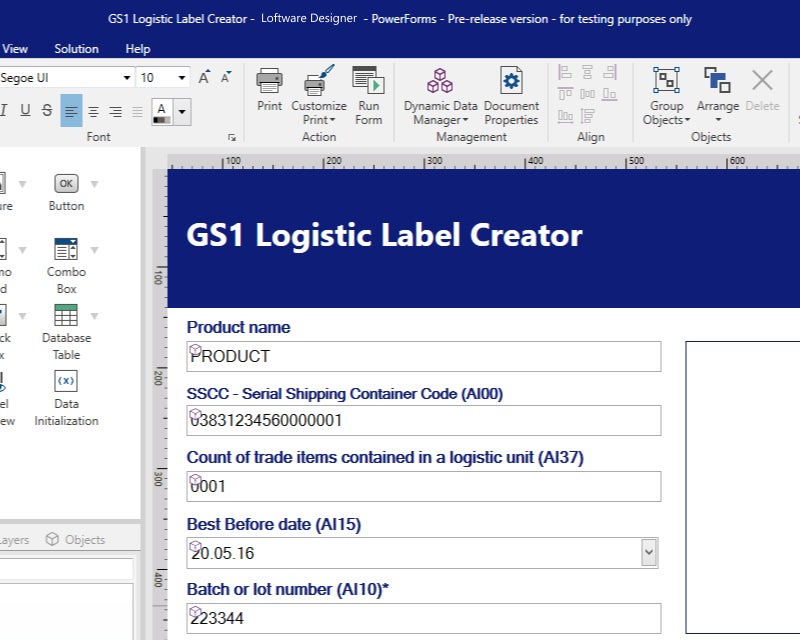
Task: Expand the font size dropdown
Action: point(182,78)
